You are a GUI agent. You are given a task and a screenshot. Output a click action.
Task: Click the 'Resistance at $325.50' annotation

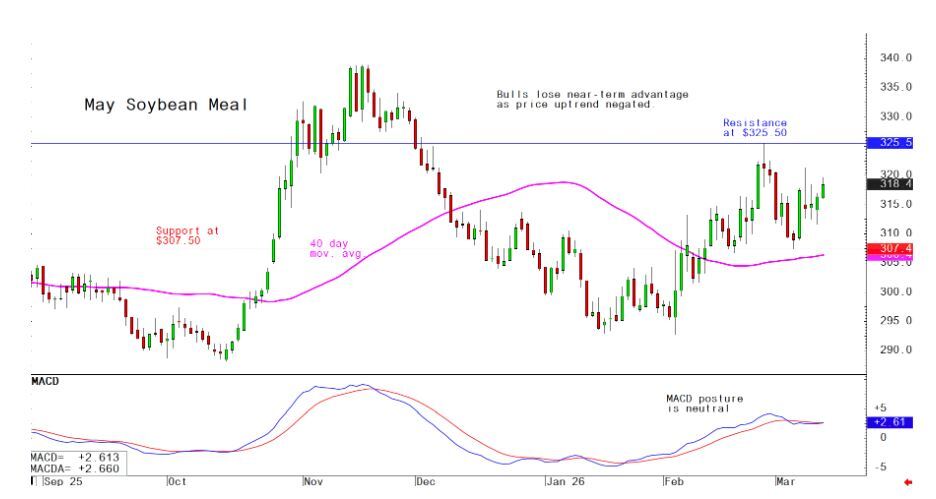coord(754,127)
